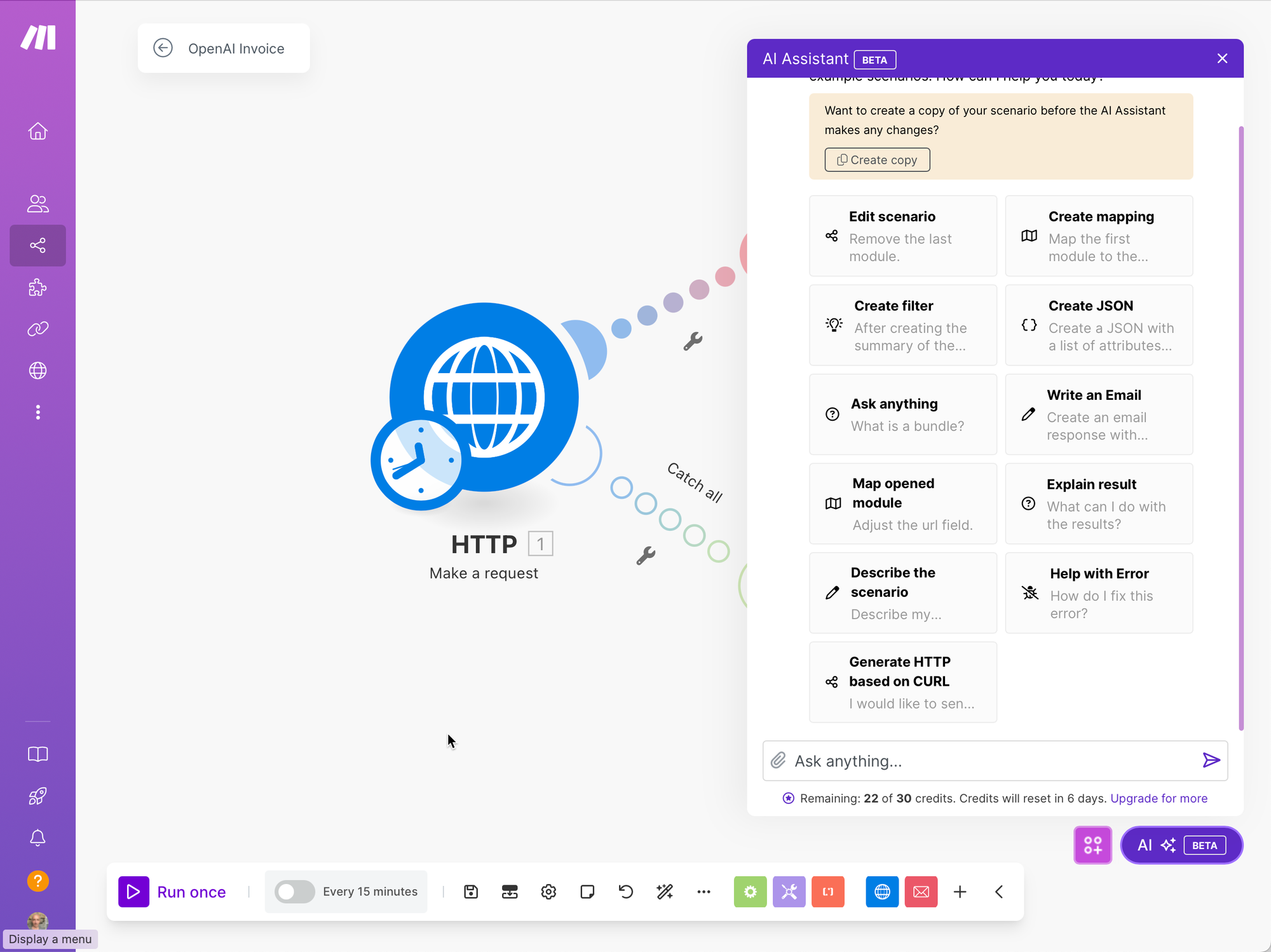Click the red Email module favorite

(921, 892)
